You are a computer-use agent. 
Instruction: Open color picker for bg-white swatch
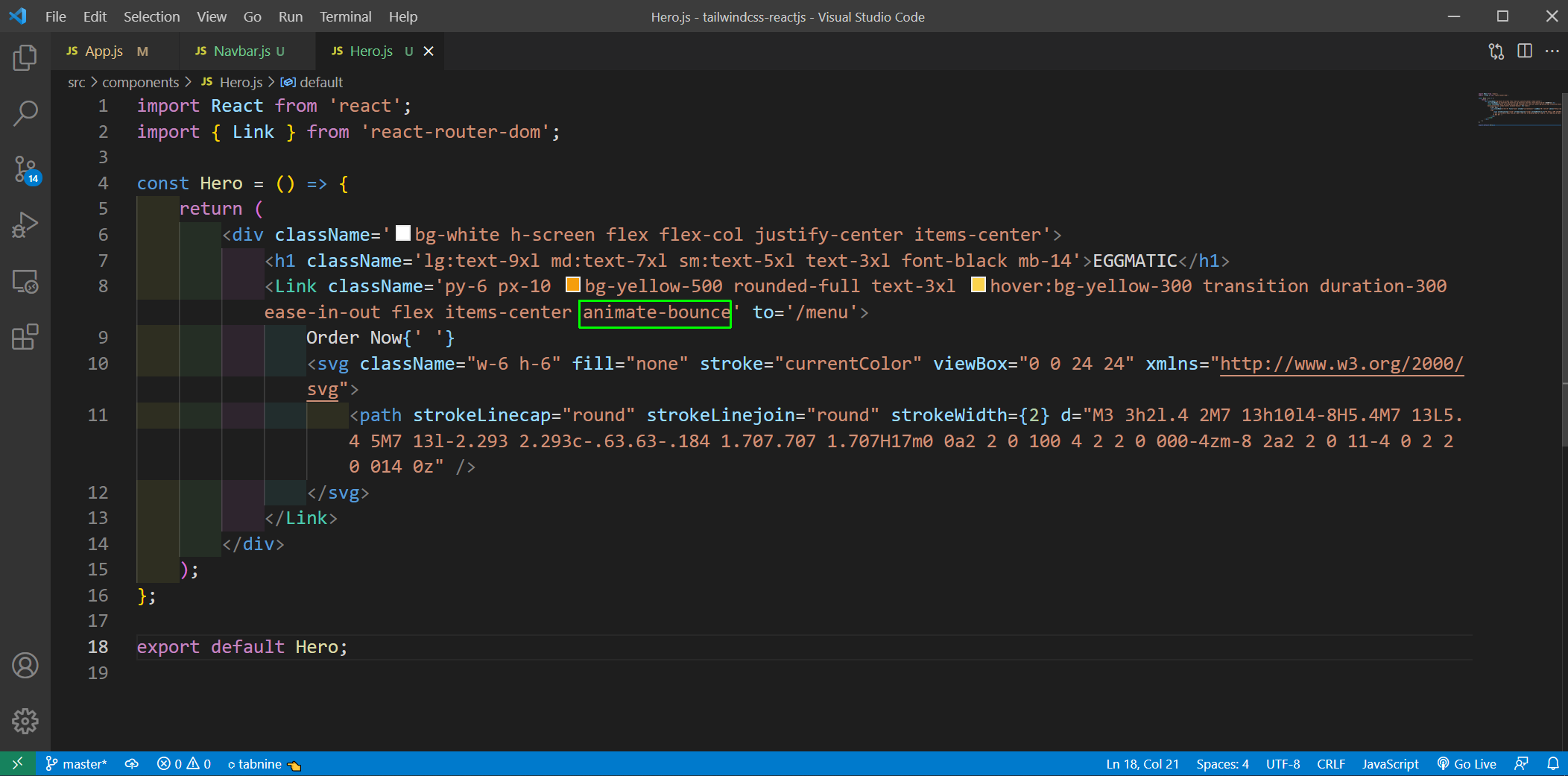(403, 234)
